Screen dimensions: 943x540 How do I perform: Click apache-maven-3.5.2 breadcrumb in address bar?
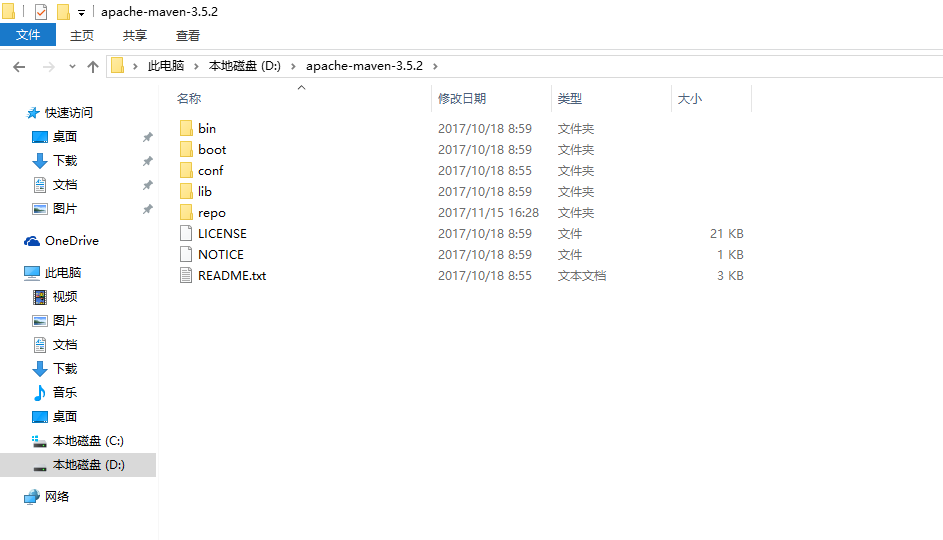(364, 66)
